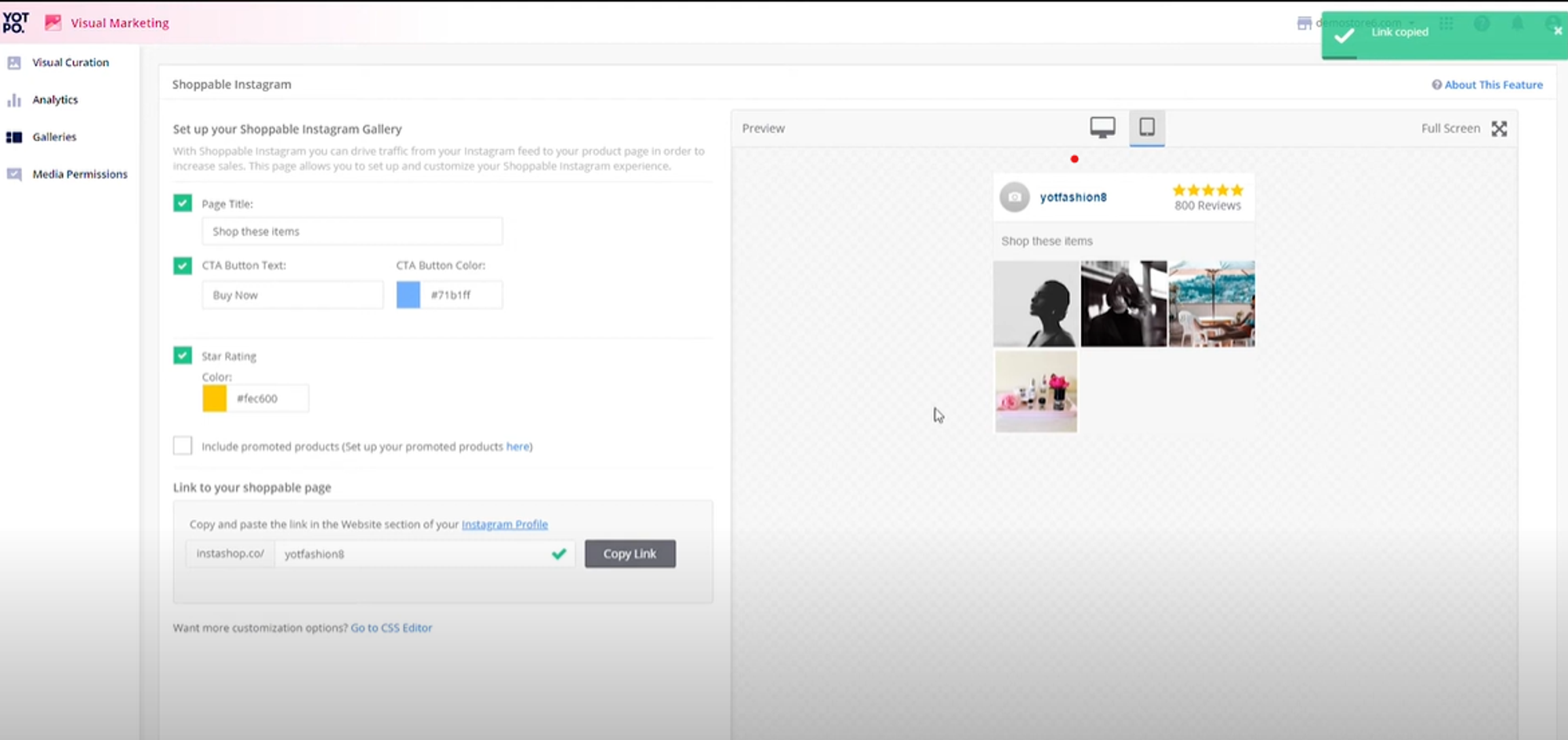Select the pink flowers and cosmetics thumbnail
The image size is (1568, 740).
tap(1036, 391)
